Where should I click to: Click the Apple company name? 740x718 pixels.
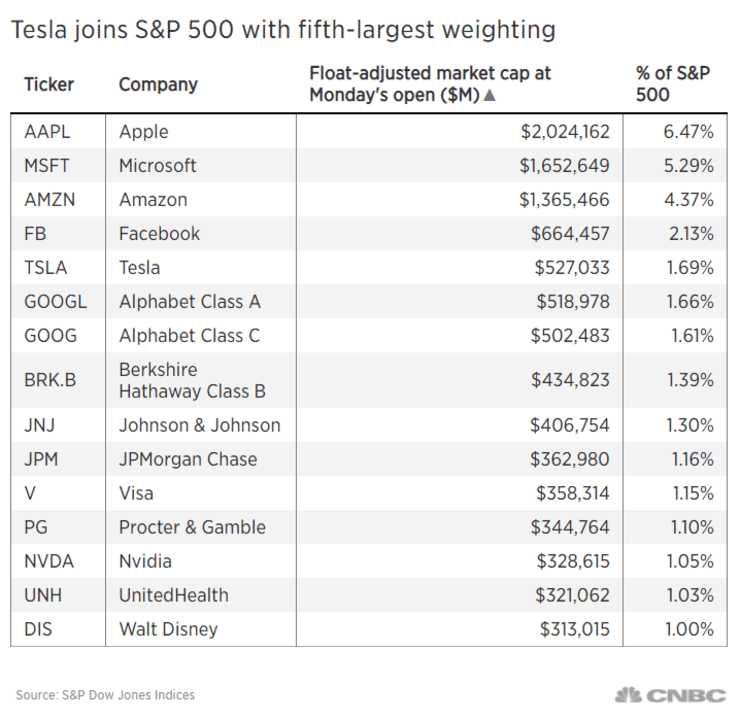[144, 132]
